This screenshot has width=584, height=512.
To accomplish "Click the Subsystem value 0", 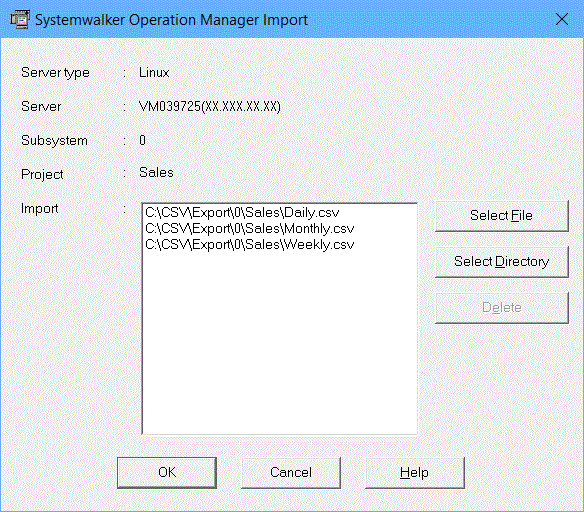I will tap(142, 140).
